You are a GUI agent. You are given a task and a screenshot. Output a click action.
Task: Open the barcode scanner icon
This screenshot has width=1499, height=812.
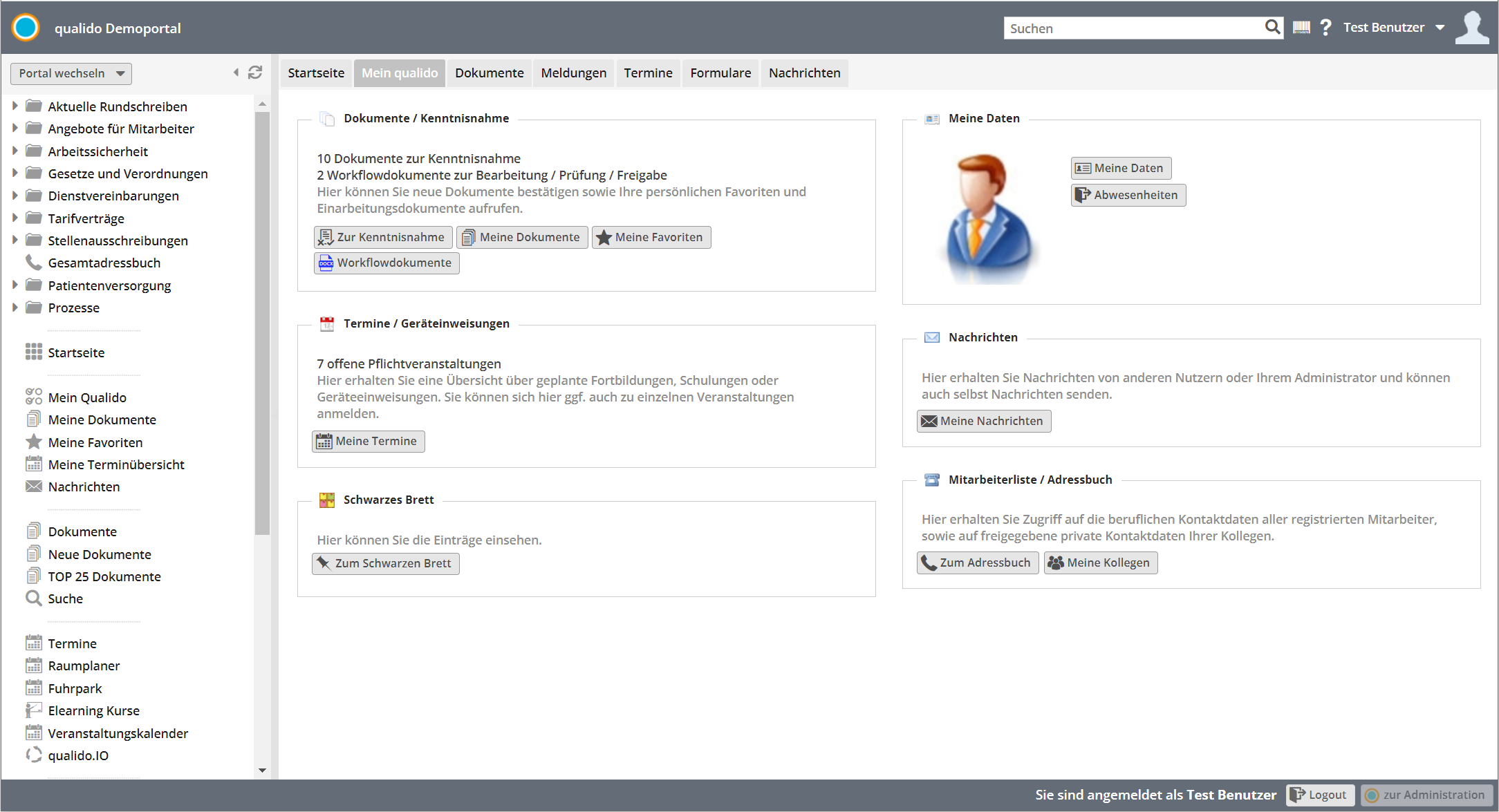point(1301,28)
